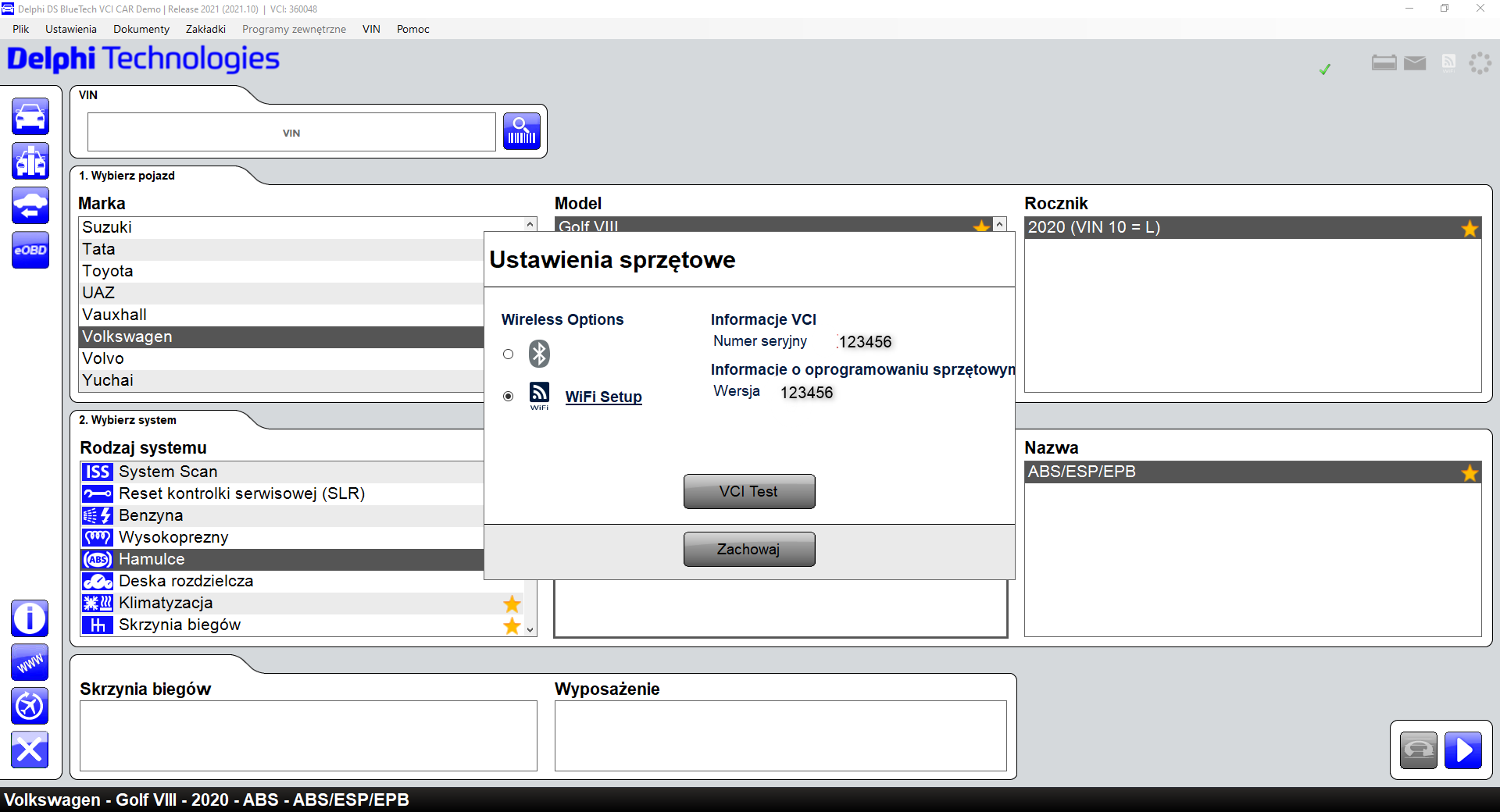Click the WWW web sidebar icon
The image size is (1500, 812).
point(30,663)
